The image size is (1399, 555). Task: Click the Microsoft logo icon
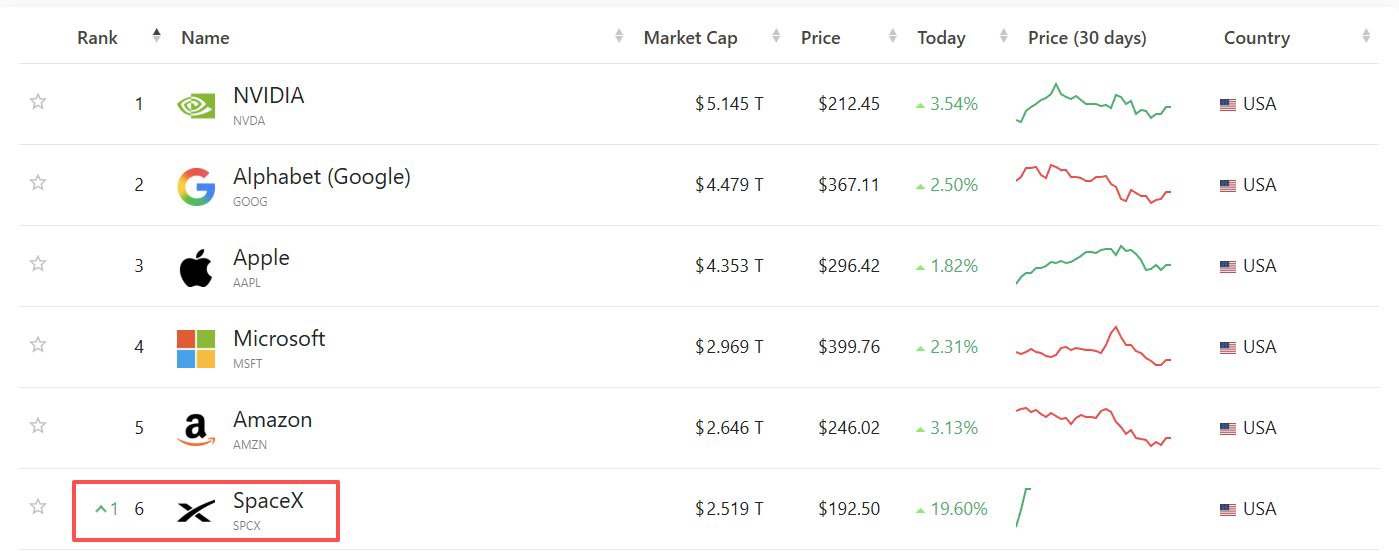coord(196,349)
